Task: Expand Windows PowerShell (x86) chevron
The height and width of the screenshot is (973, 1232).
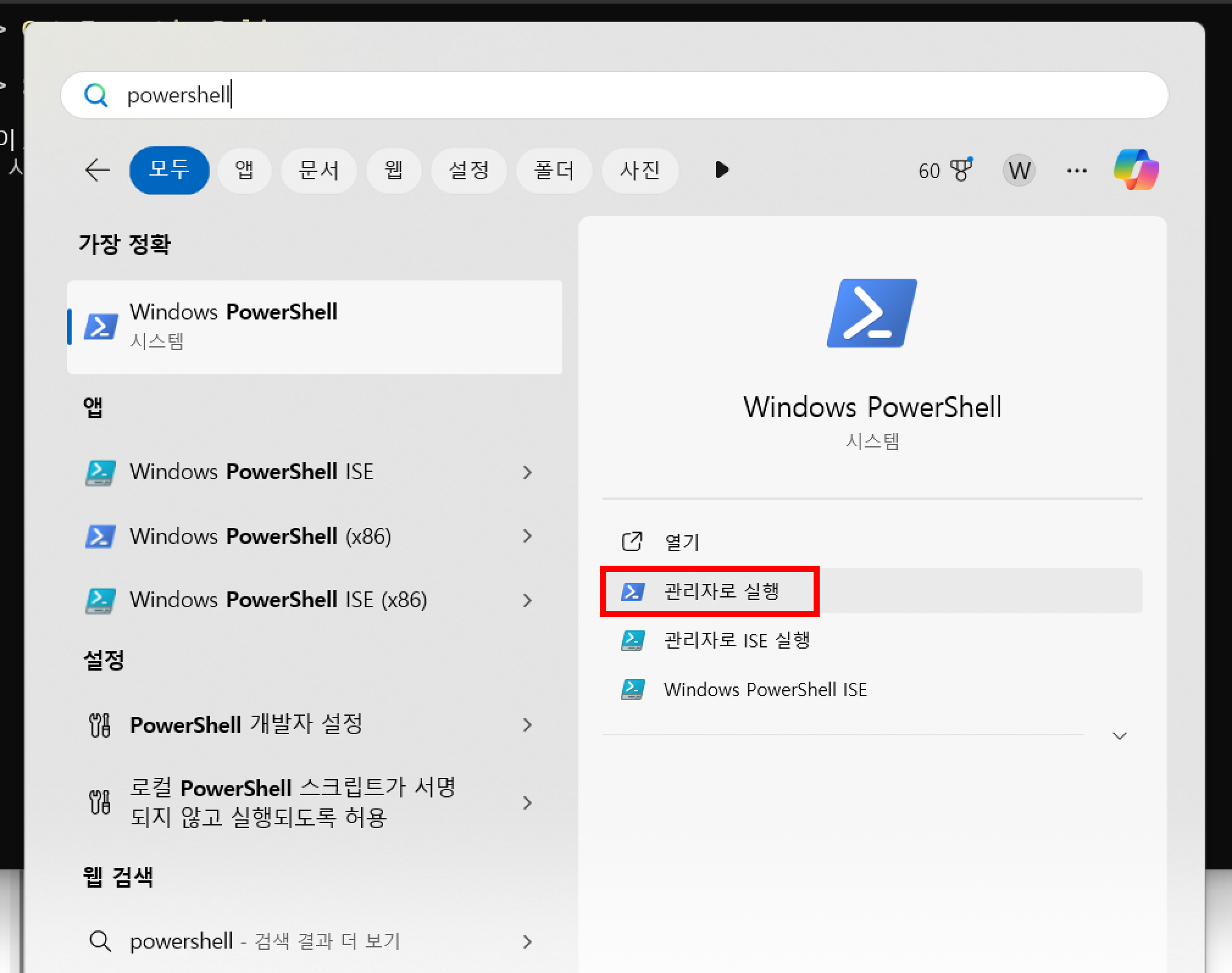Action: point(527,536)
